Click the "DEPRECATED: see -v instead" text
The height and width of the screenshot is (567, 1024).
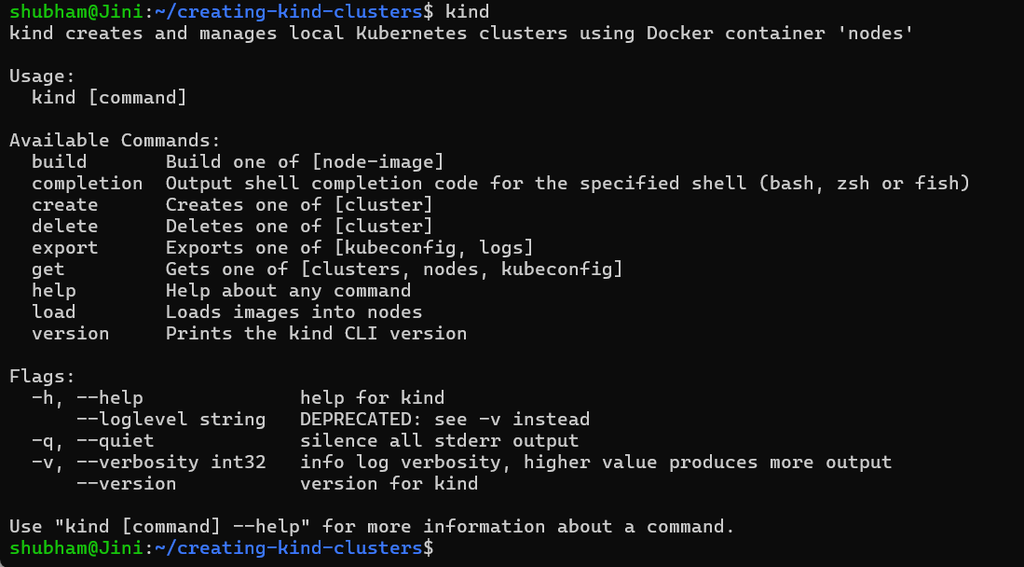point(445,419)
